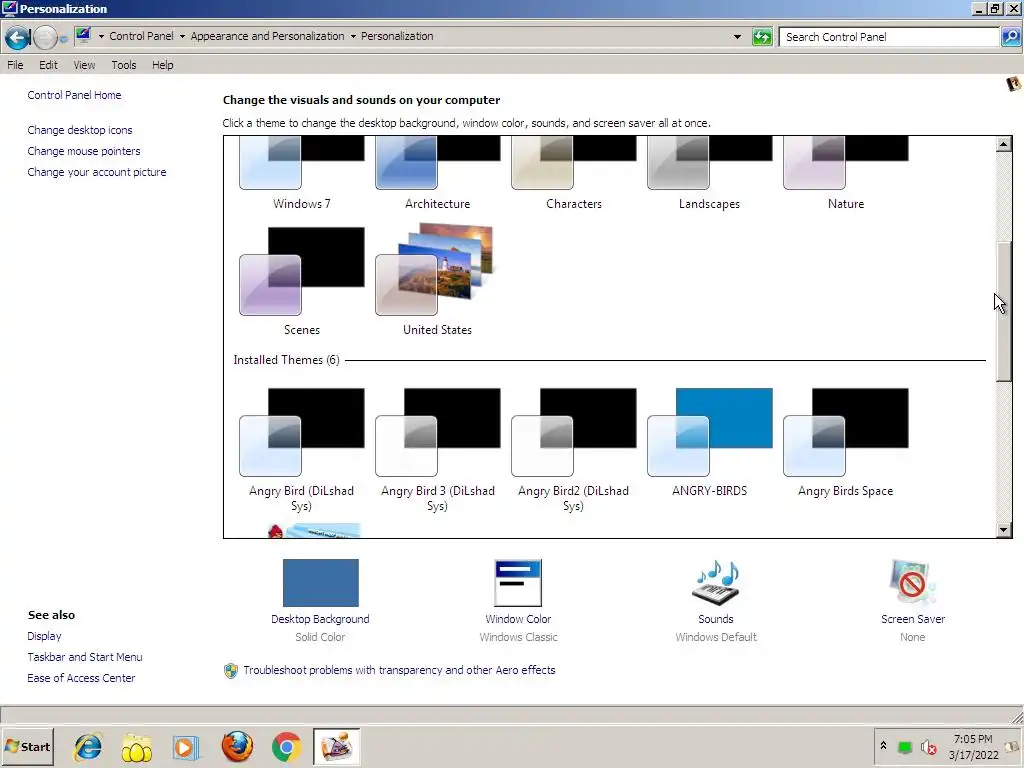Select the Nature theme
The image size is (1024, 768).
tap(846, 173)
